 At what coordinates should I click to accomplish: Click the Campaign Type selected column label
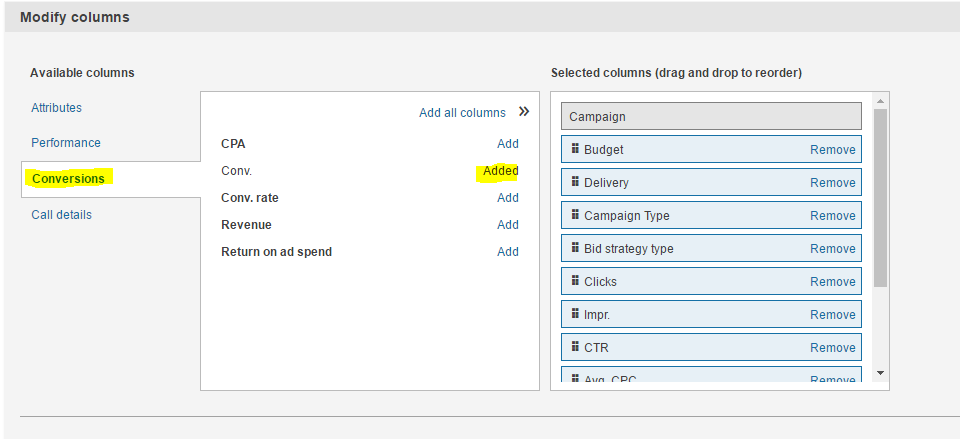tap(627, 216)
